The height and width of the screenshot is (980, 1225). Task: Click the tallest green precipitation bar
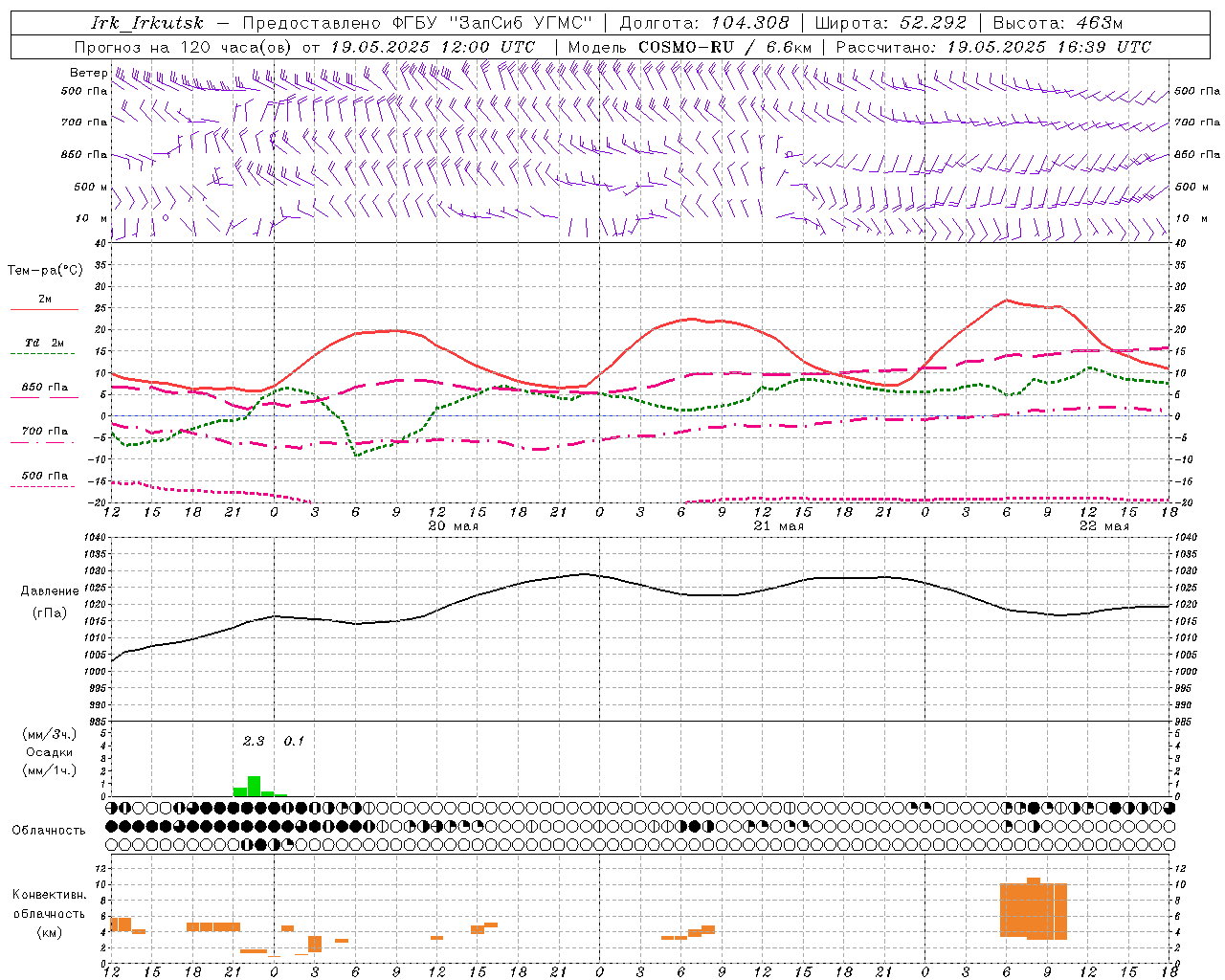[x=254, y=786]
